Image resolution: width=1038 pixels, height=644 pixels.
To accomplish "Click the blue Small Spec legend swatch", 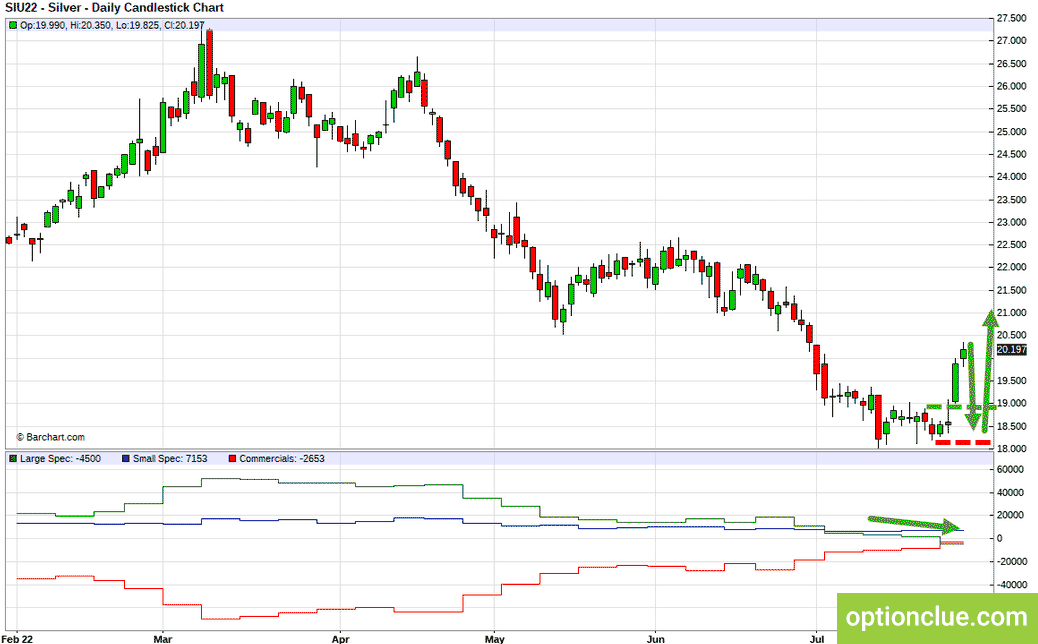I will (x=126, y=459).
